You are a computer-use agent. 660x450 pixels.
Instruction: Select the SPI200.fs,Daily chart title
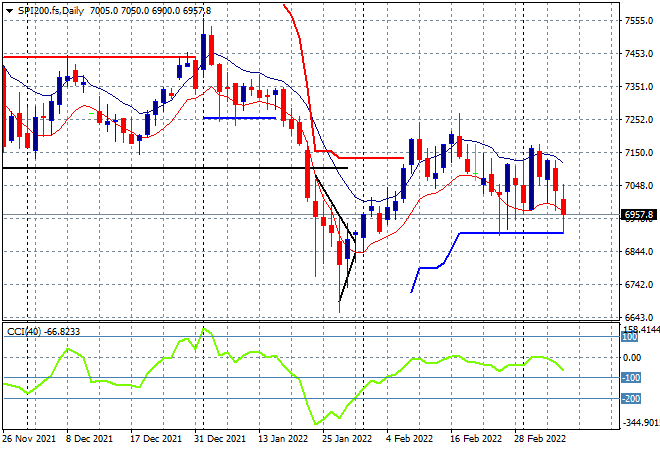[x=51, y=11]
